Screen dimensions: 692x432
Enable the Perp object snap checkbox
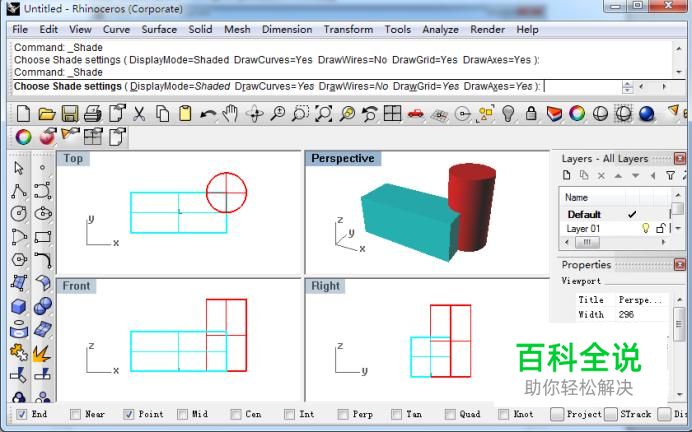343,414
